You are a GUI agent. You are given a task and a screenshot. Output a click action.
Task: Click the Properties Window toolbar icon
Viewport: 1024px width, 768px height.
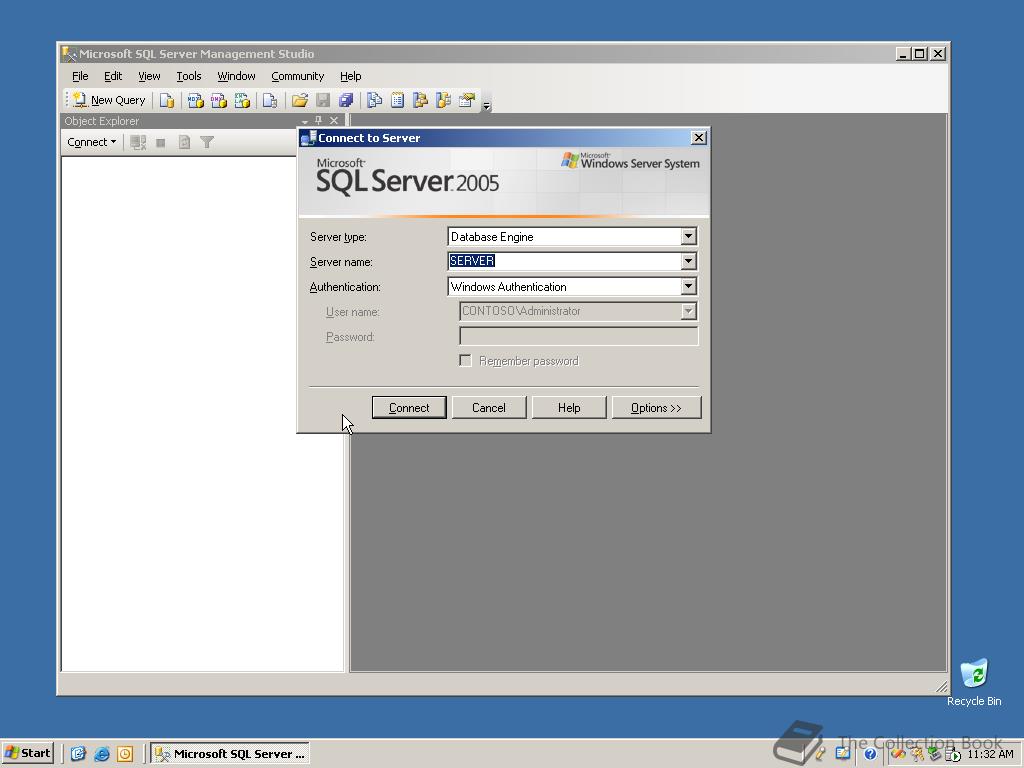(467, 100)
